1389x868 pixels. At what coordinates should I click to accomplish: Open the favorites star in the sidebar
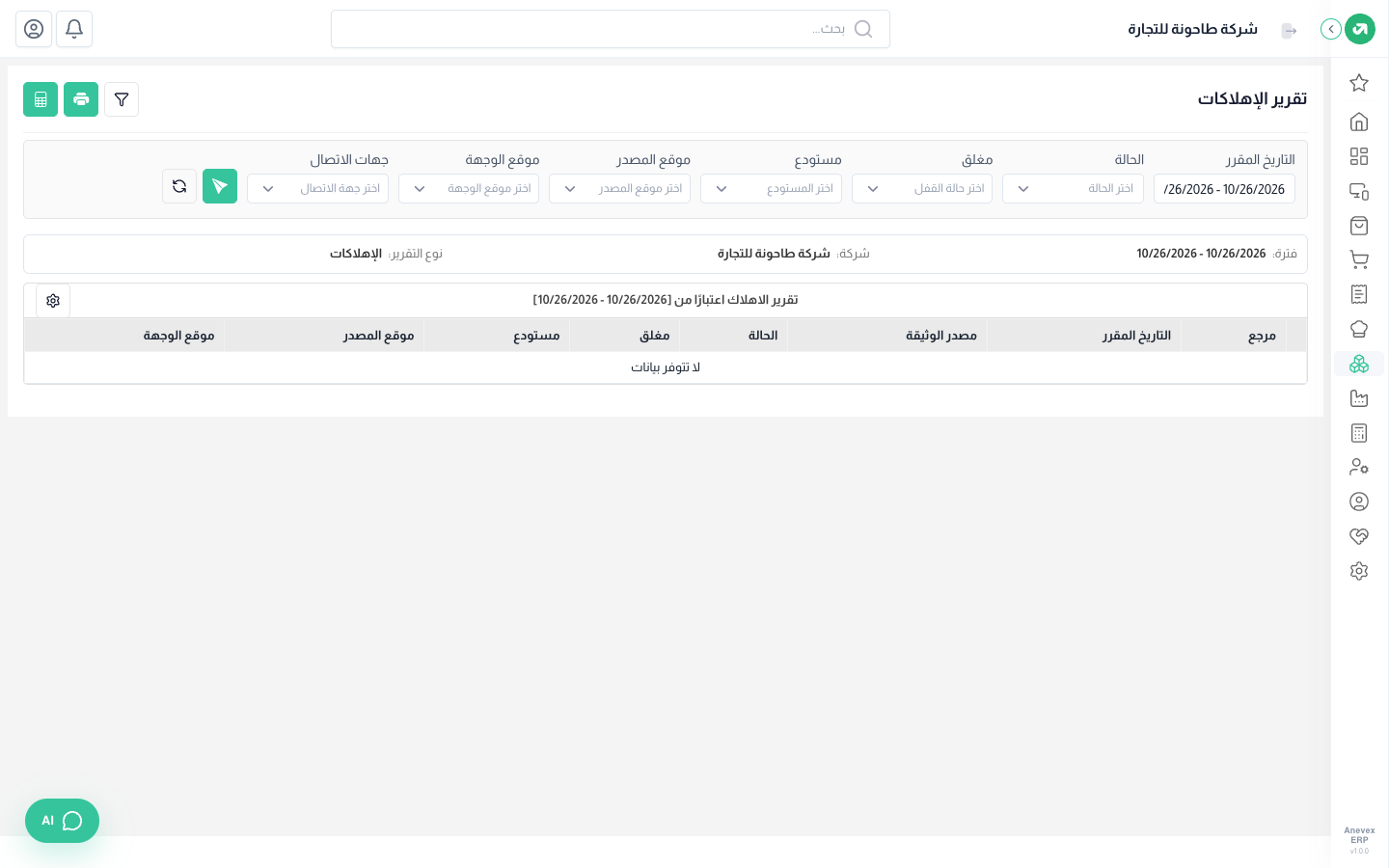click(x=1359, y=83)
